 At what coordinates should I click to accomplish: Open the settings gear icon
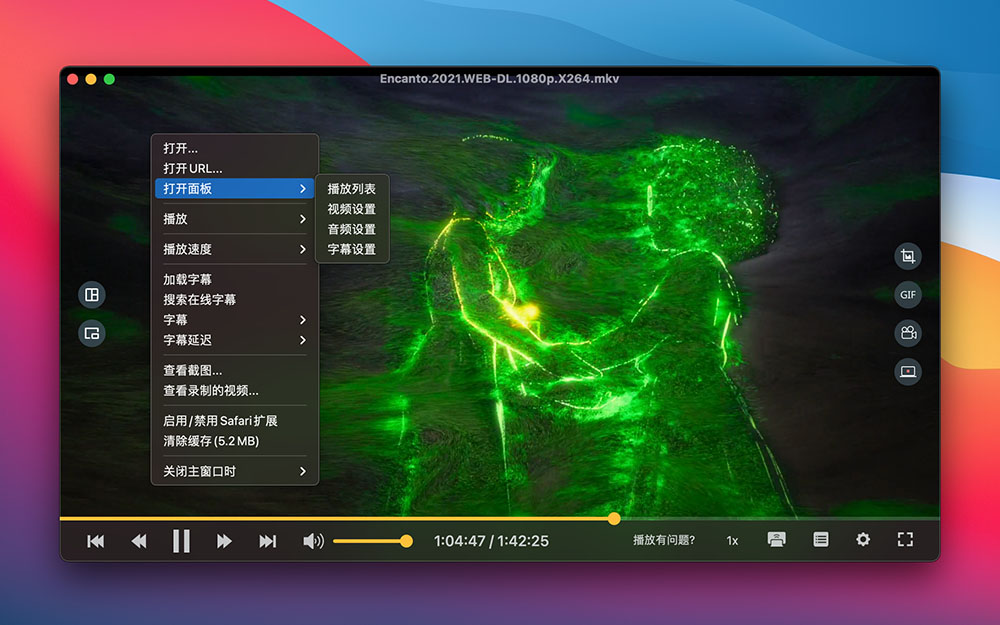(x=863, y=540)
